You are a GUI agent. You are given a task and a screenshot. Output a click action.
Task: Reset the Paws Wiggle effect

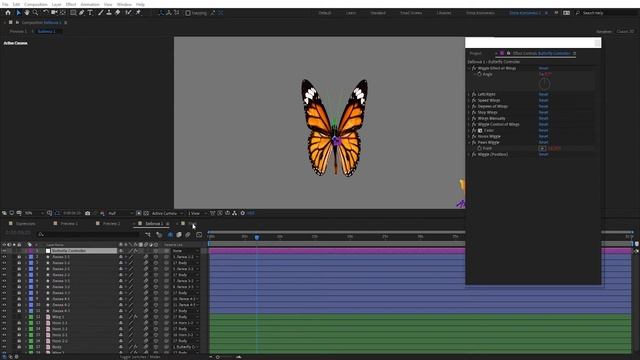[x=543, y=142]
